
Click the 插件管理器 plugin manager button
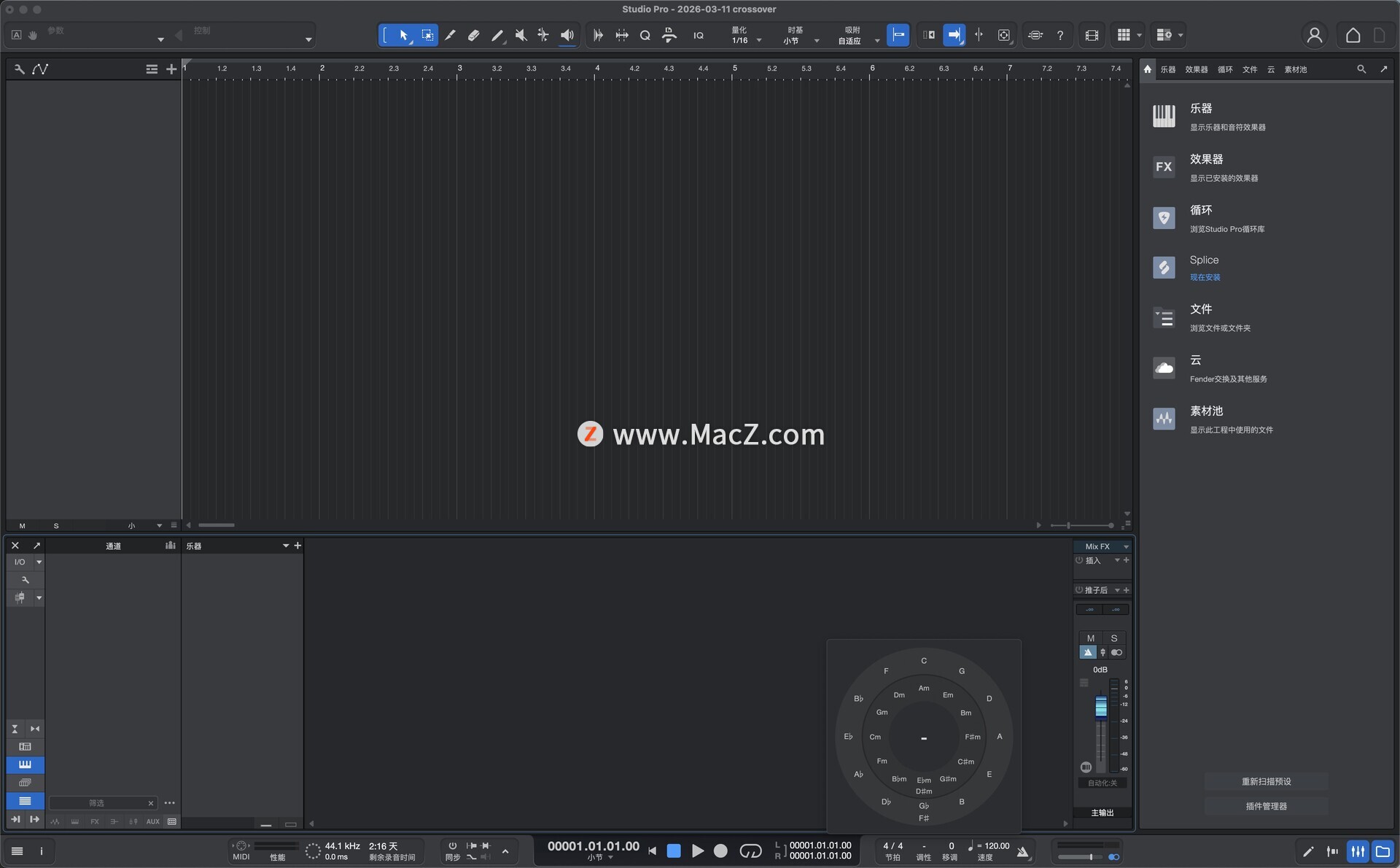coord(1266,806)
